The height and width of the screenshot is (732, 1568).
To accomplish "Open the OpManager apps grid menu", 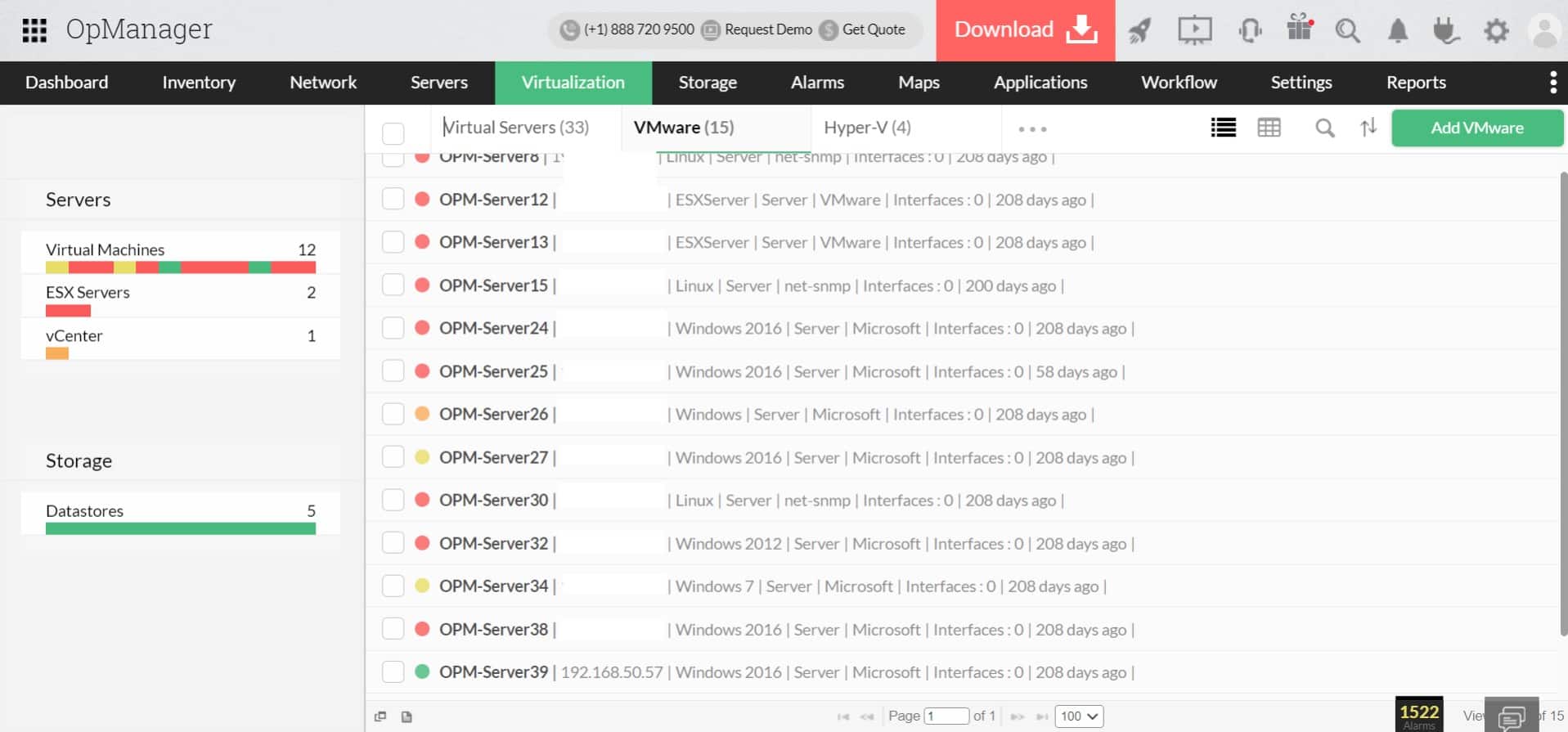I will (x=34, y=30).
